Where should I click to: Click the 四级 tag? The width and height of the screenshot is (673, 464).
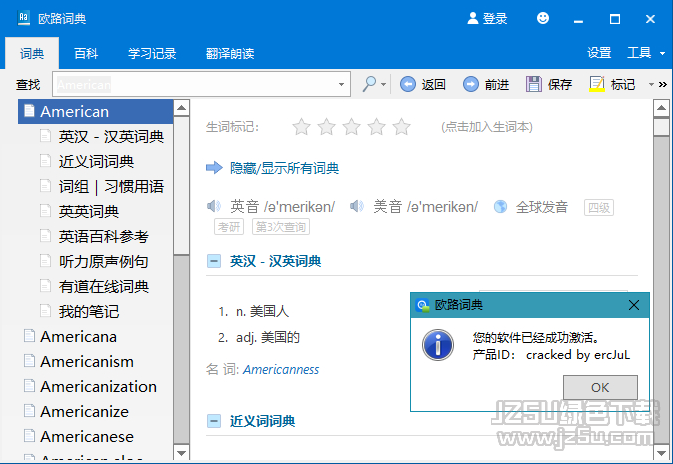point(599,207)
